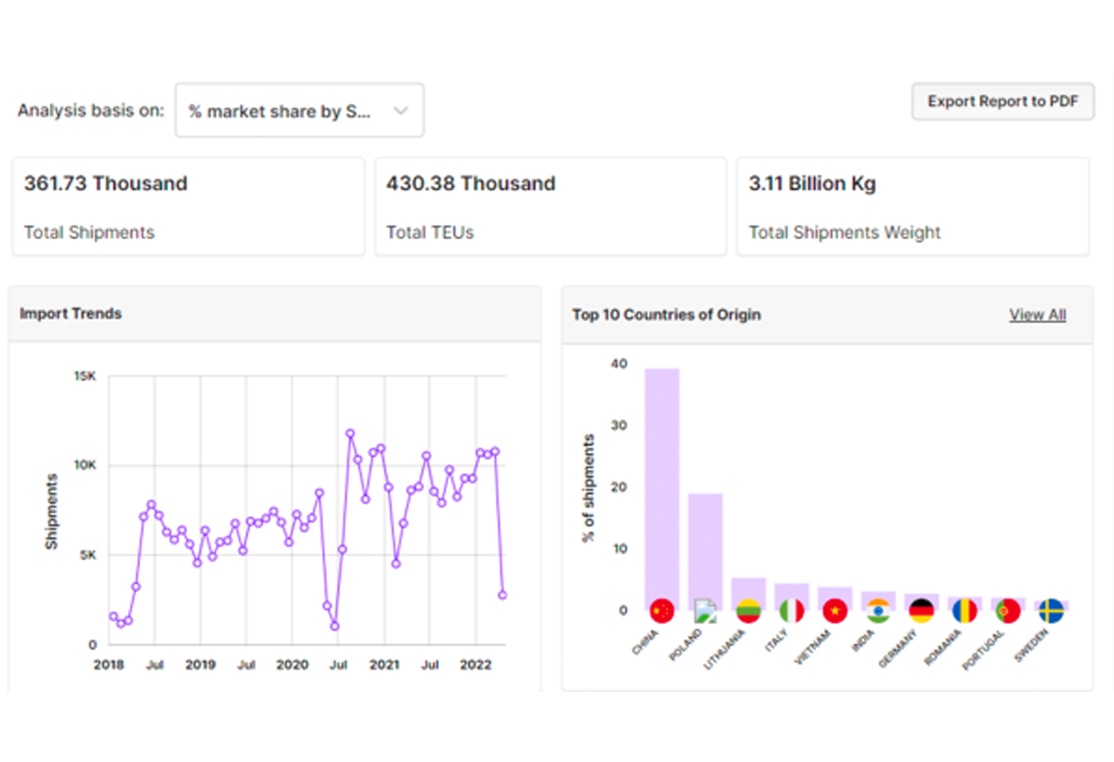
Task: Click the Lithuania flag icon
Action: (x=747, y=611)
